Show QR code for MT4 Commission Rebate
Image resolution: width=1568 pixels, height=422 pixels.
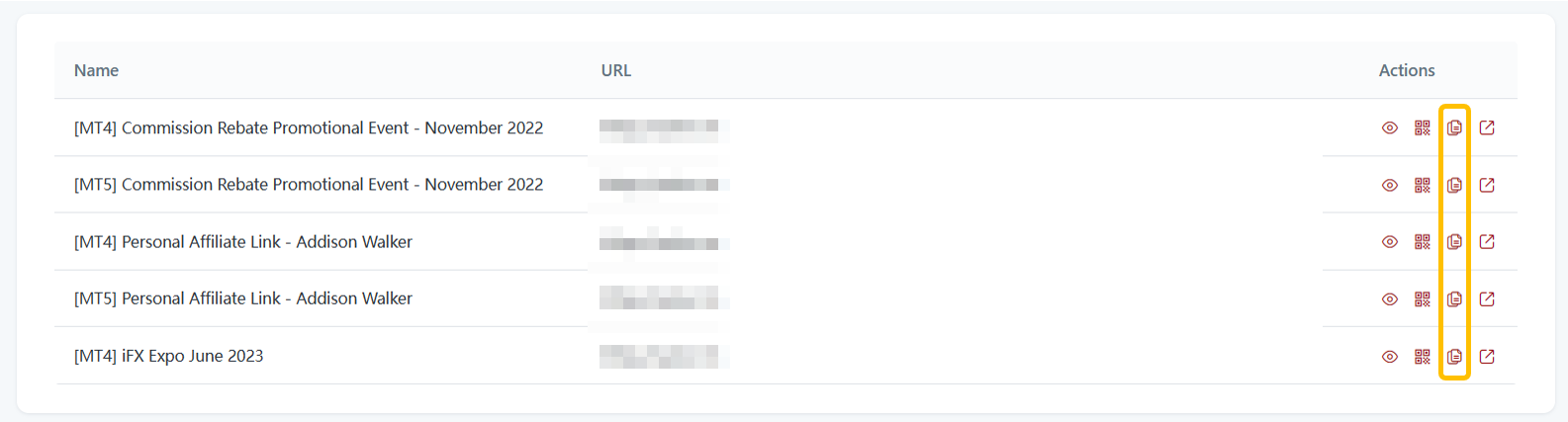point(1423,127)
